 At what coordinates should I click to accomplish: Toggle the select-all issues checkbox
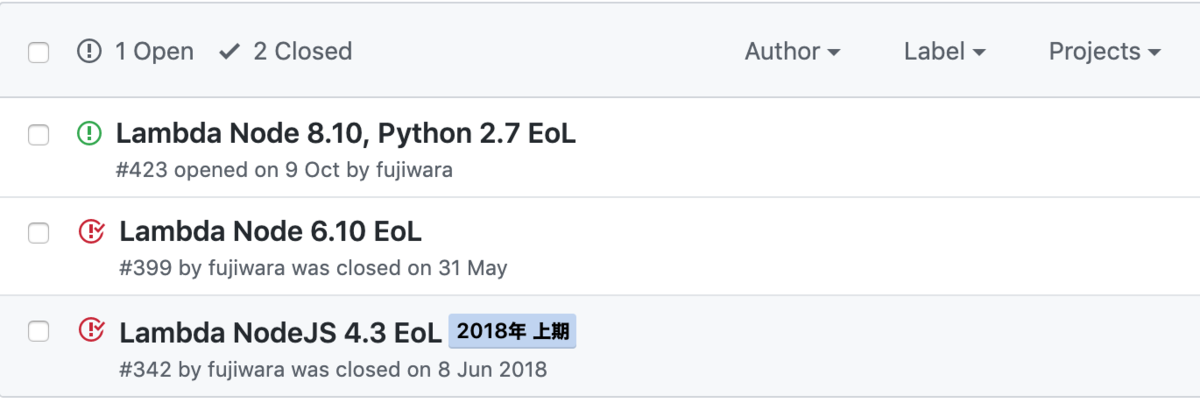coord(38,53)
